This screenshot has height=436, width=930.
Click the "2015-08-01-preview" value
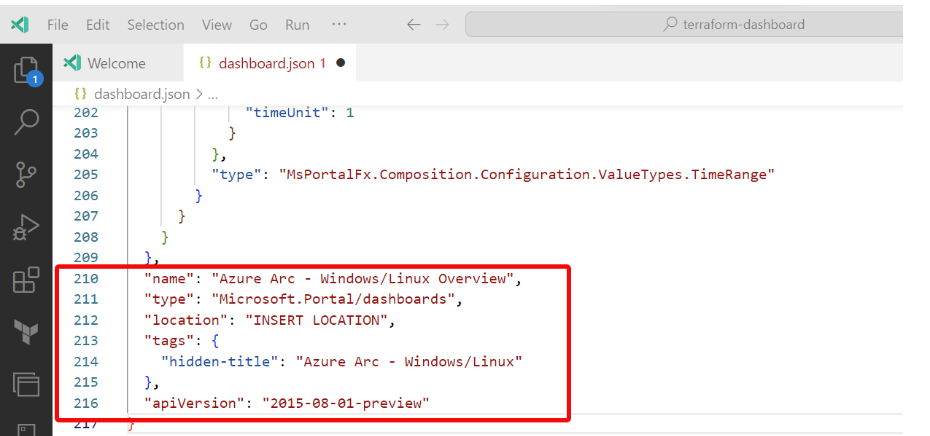[x=346, y=403]
